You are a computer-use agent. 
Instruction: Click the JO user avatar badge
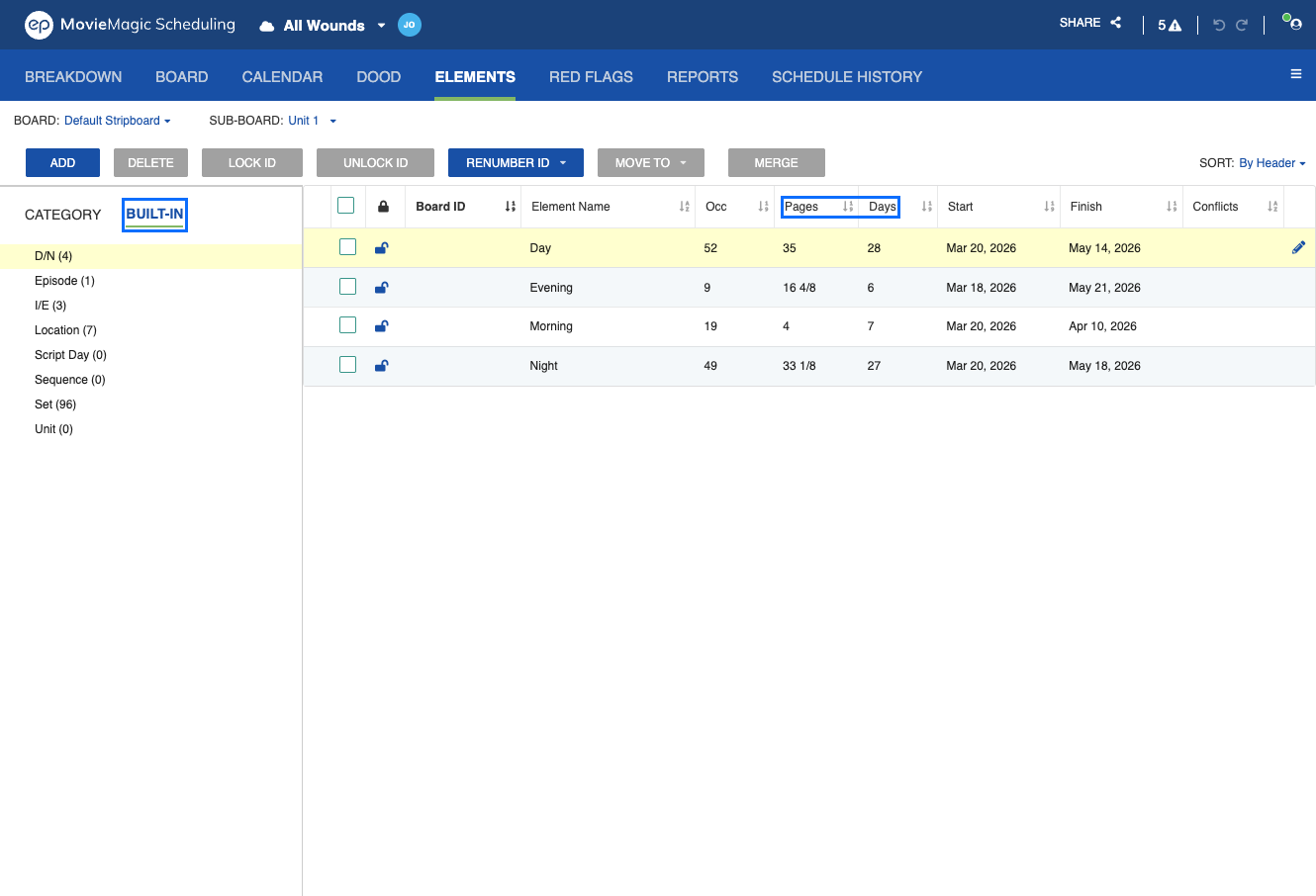(x=410, y=25)
